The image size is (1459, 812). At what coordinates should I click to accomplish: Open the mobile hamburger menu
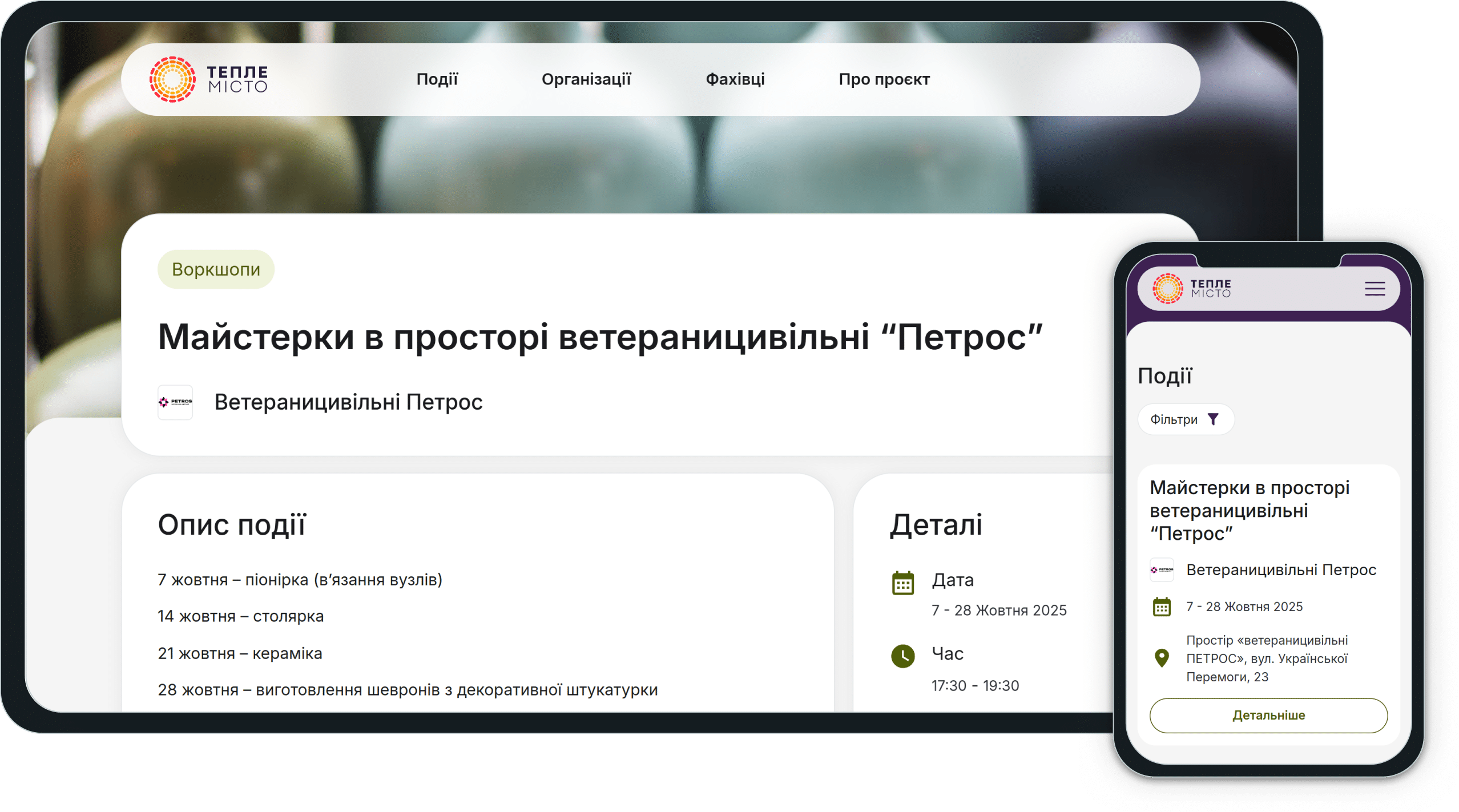tap(1375, 289)
